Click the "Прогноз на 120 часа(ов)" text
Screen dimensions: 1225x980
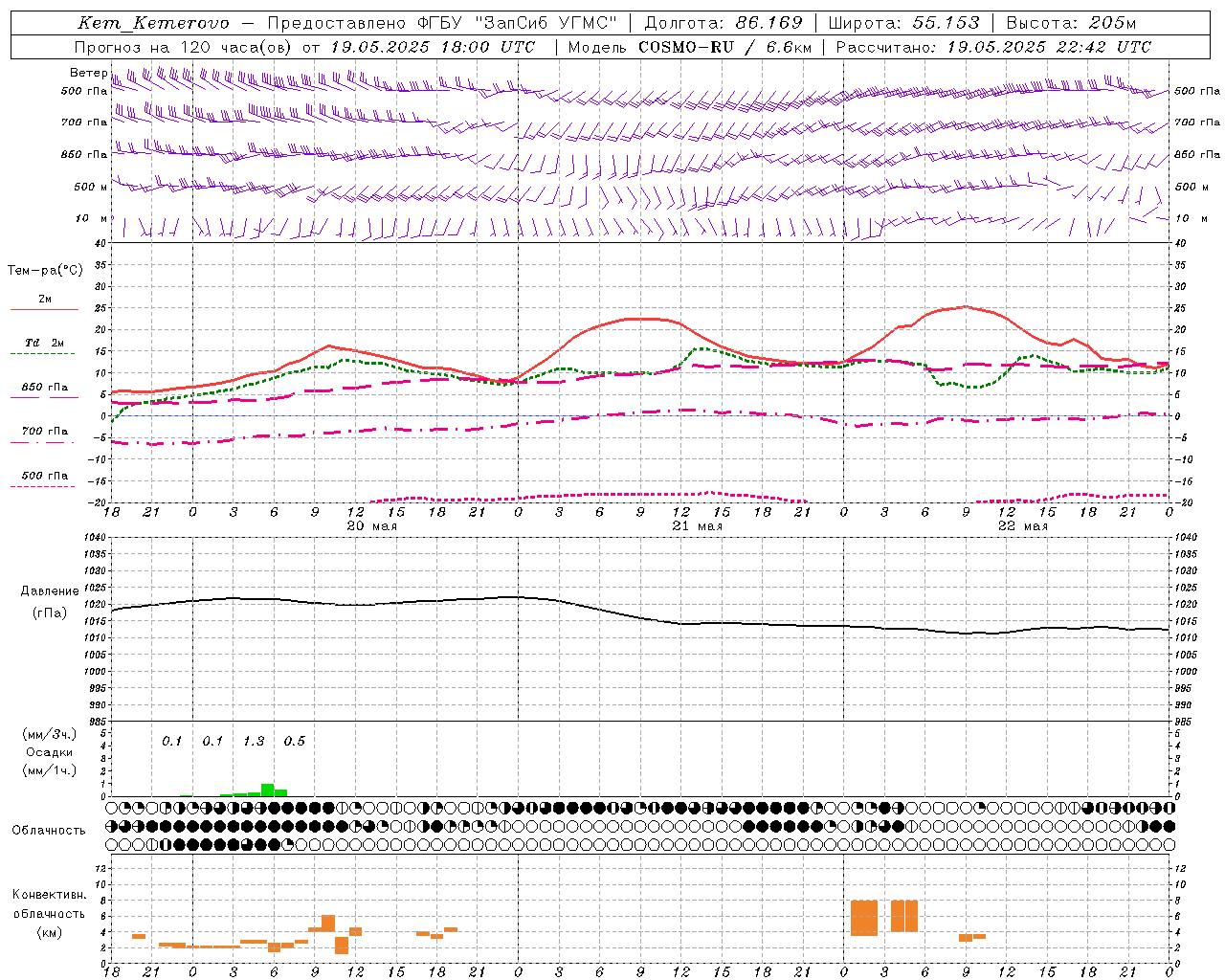coord(184,47)
